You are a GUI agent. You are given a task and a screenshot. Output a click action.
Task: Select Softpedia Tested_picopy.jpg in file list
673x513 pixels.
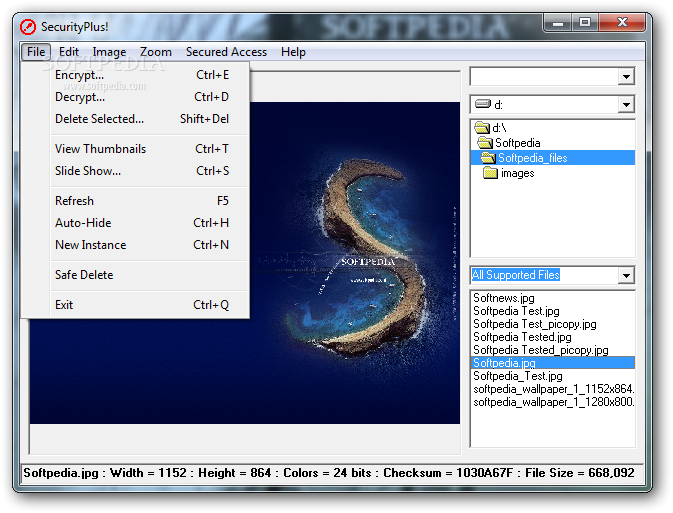click(x=541, y=350)
